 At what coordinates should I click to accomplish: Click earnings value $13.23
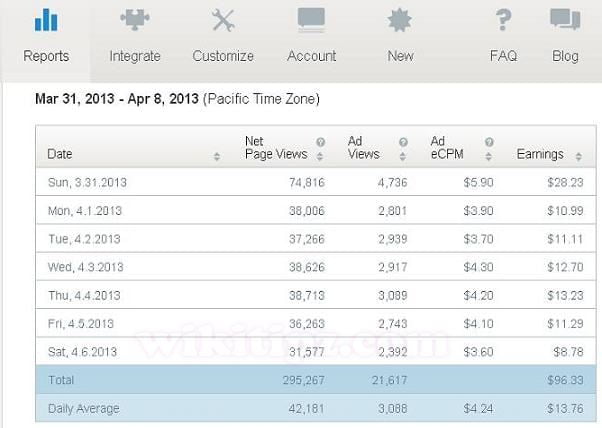pyautogui.click(x=565, y=296)
